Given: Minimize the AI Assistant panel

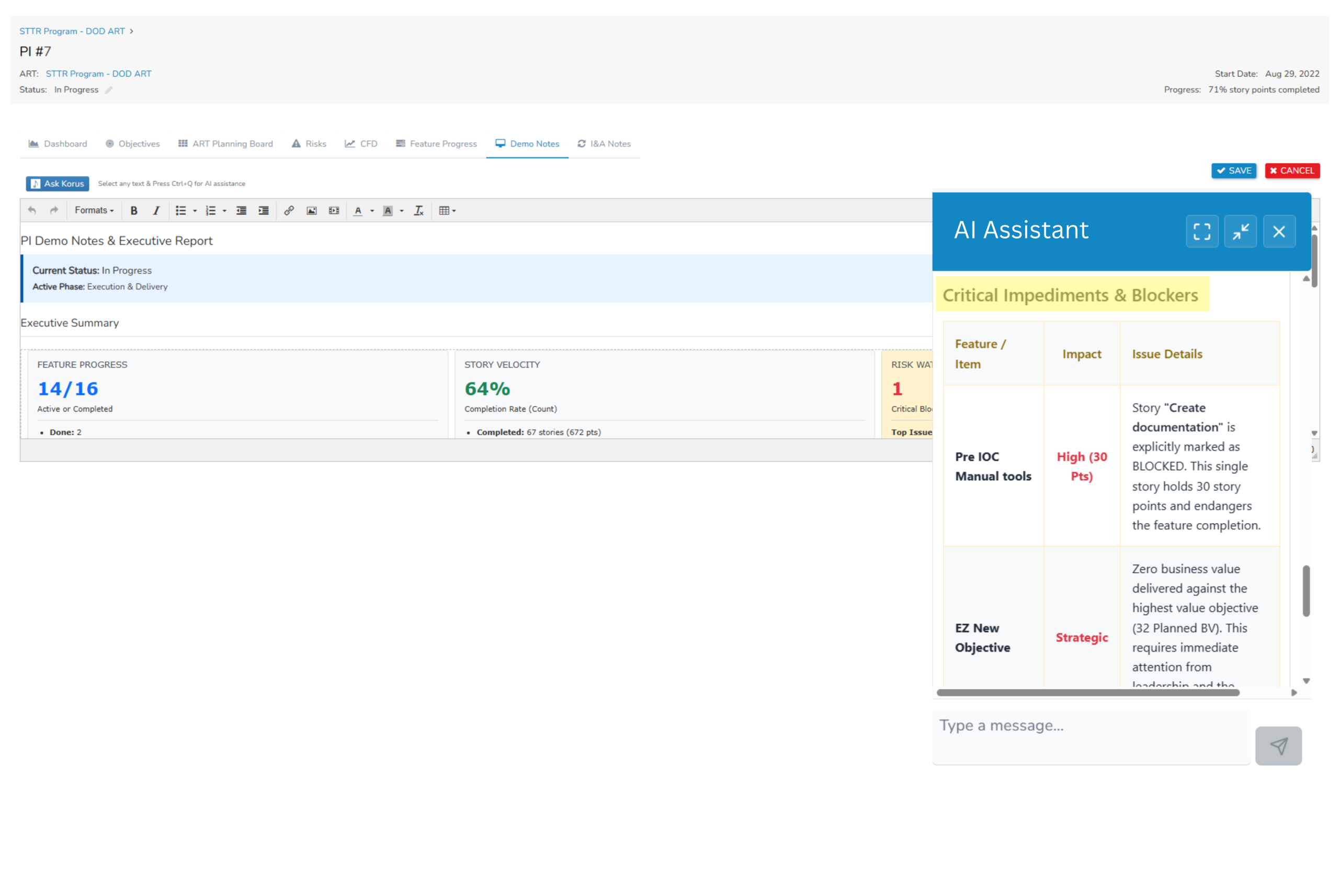Looking at the screenshot, I should point(1240,231).
